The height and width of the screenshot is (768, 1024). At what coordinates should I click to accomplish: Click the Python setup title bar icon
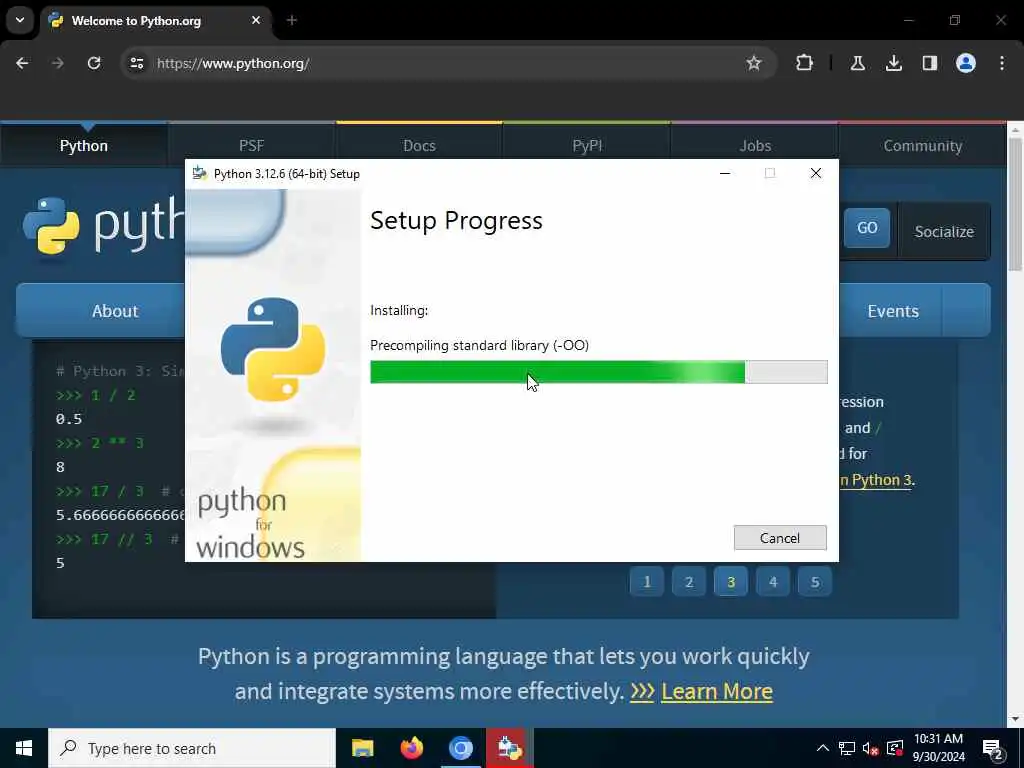point(200,173)
